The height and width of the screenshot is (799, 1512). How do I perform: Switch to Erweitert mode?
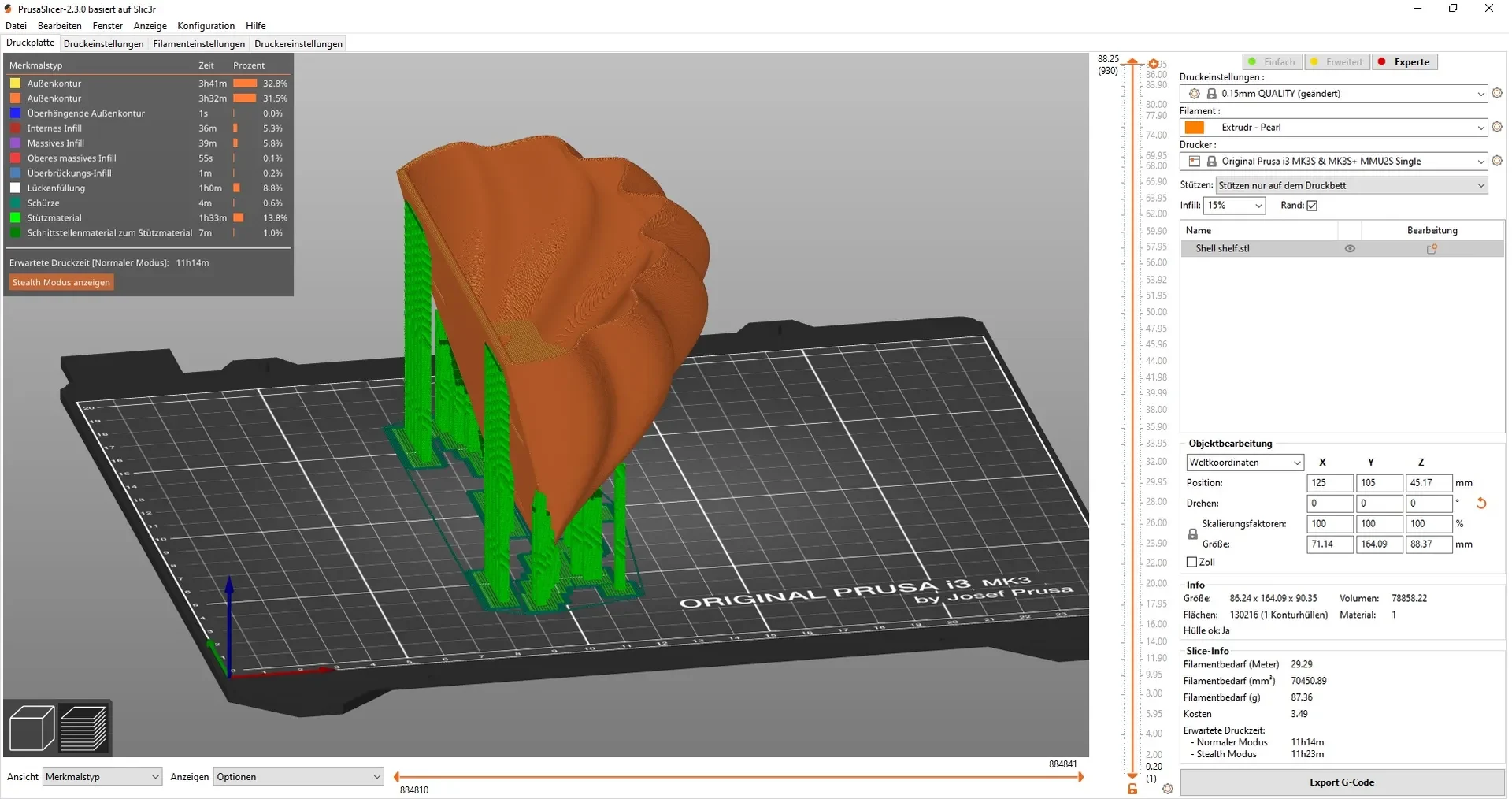[x=1337, y=62]
